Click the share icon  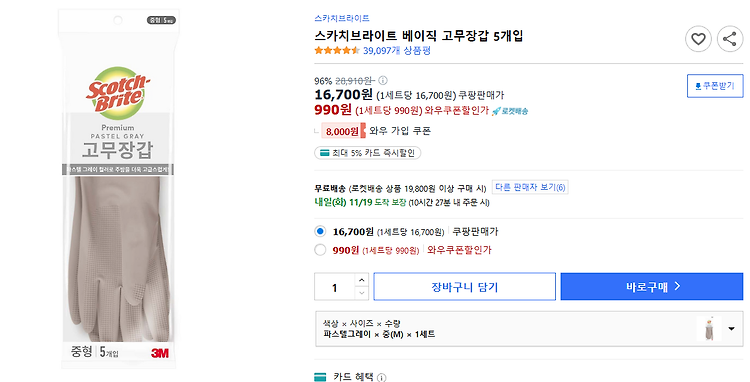tap(730, 39)
